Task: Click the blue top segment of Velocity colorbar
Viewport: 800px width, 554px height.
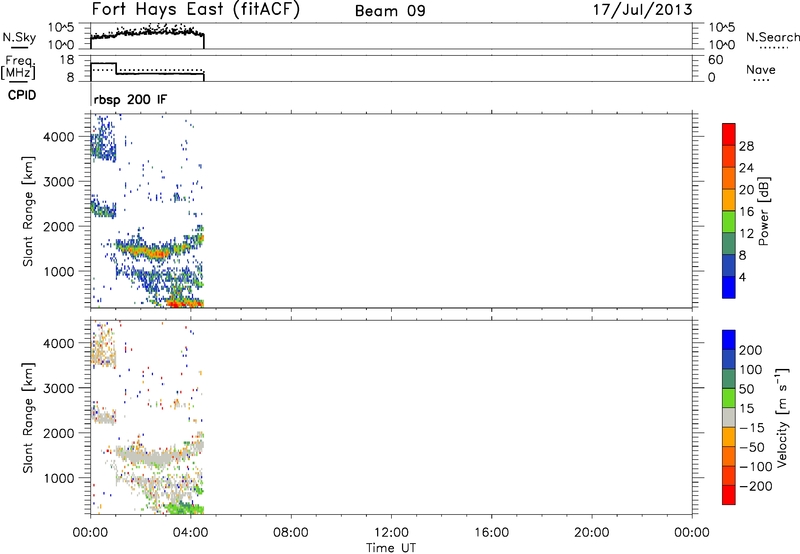Action: point(729,340)
